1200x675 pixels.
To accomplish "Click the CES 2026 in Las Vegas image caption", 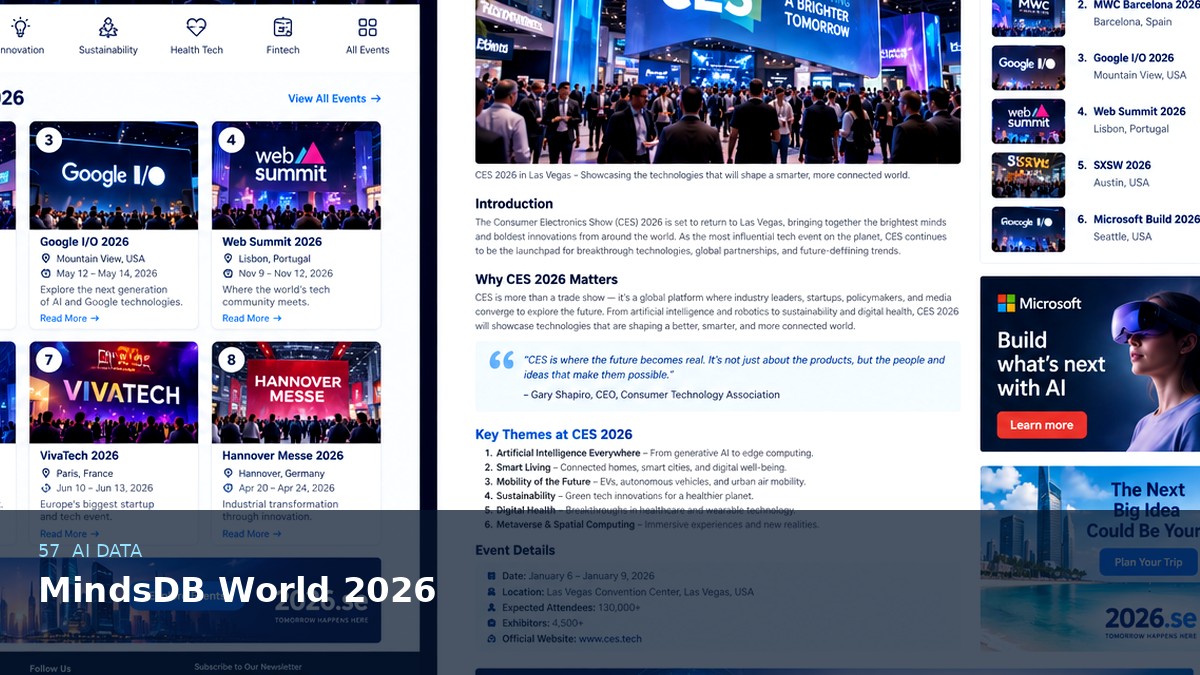I will click(x=692, y=175).
